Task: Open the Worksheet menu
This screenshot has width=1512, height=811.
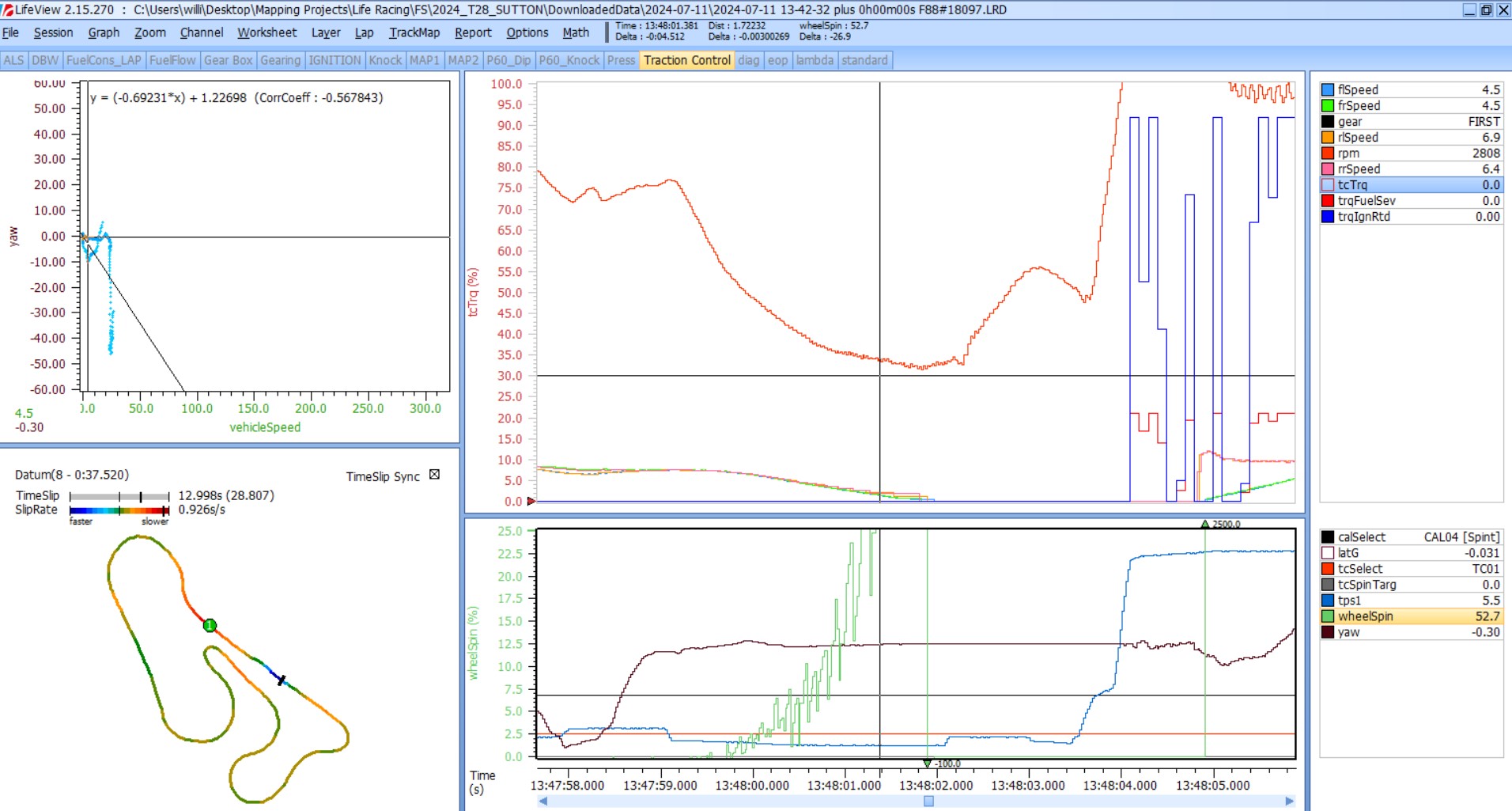Action: 266,32
